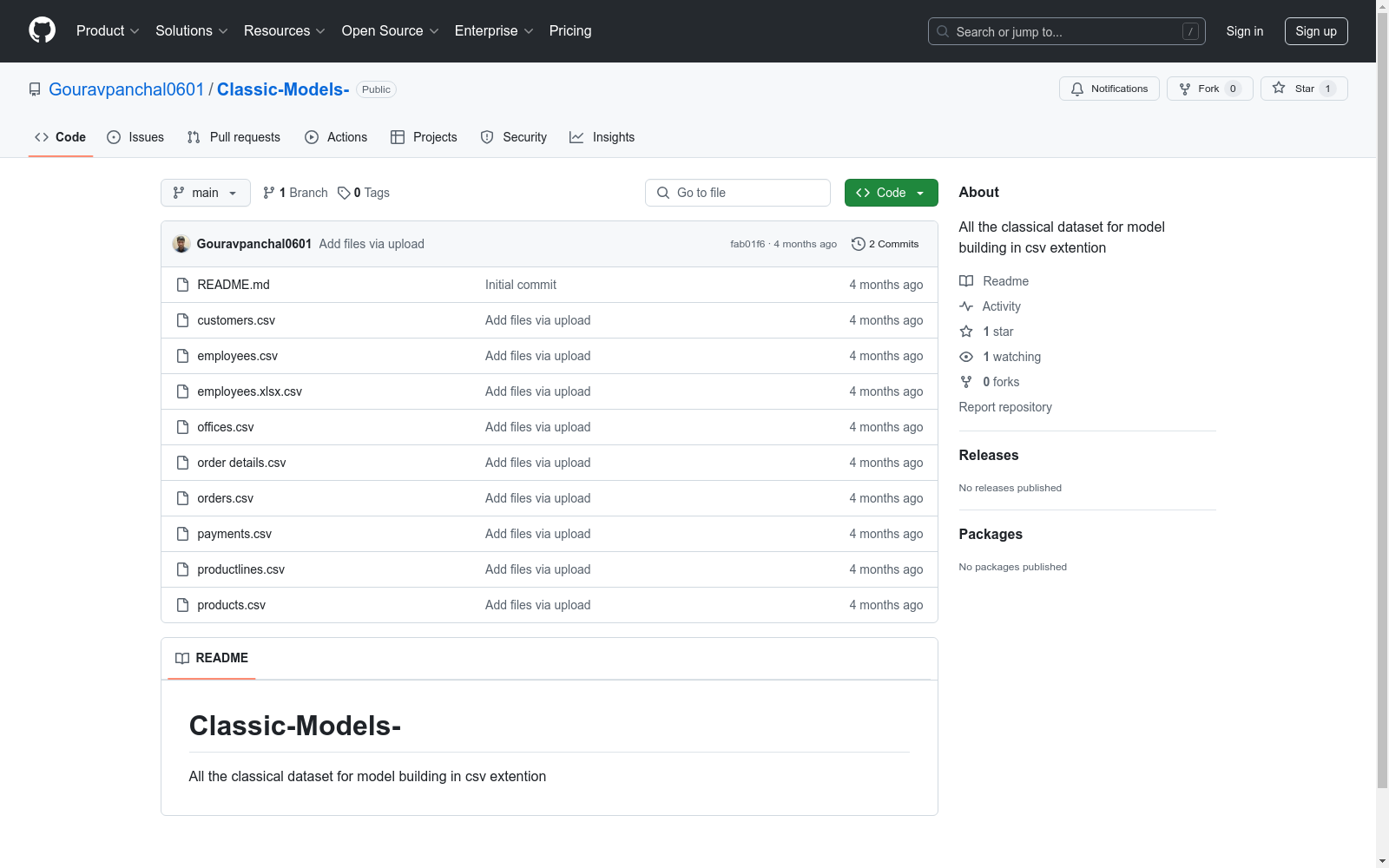Viewport: 1389px width, 868px height.
Task: Open the green Code dropdown button
Action: tap(892, 193)
